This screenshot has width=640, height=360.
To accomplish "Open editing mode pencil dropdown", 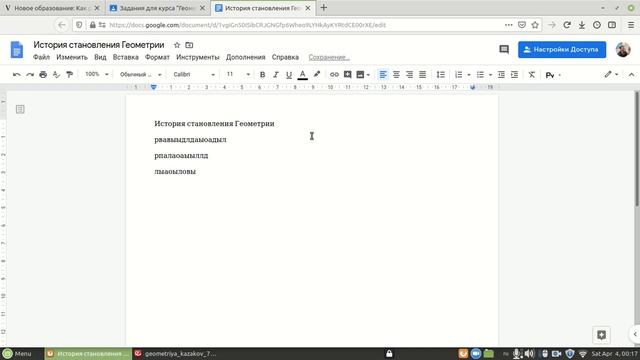I will click(611, 74).
